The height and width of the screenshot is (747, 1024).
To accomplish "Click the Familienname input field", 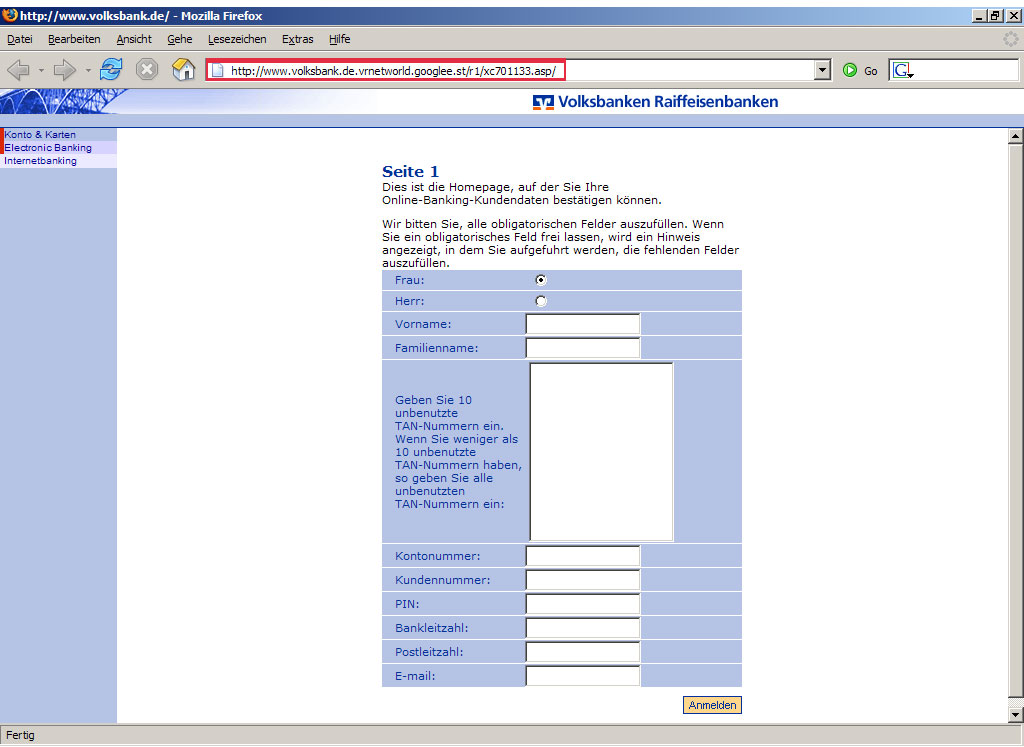I will click(x=583, y=348).
